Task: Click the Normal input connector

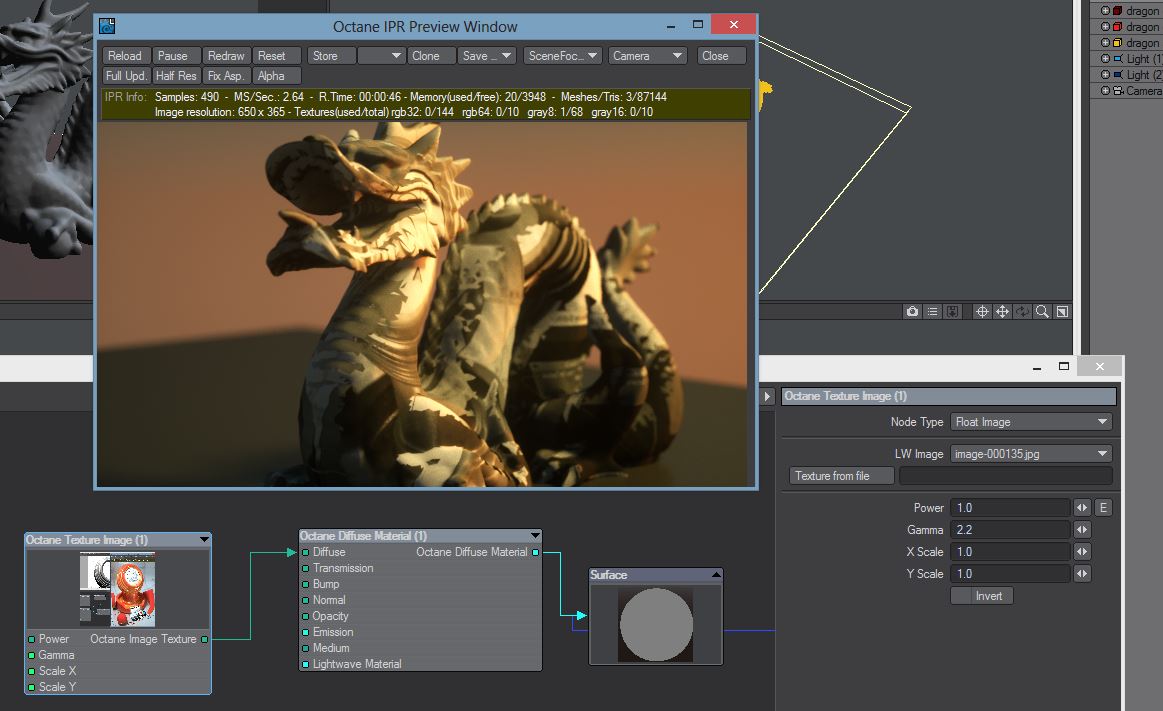Action: [306, 601]
